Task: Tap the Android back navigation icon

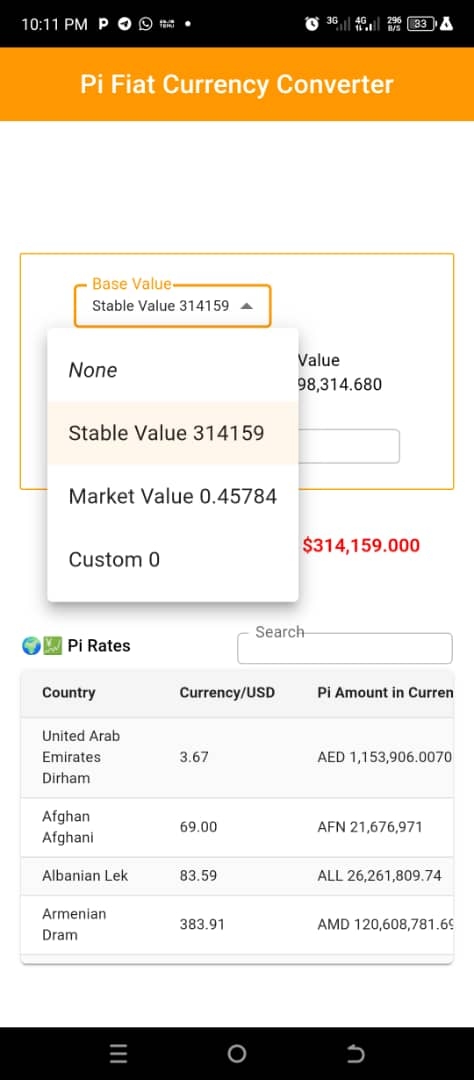Action: [355, 1053]
